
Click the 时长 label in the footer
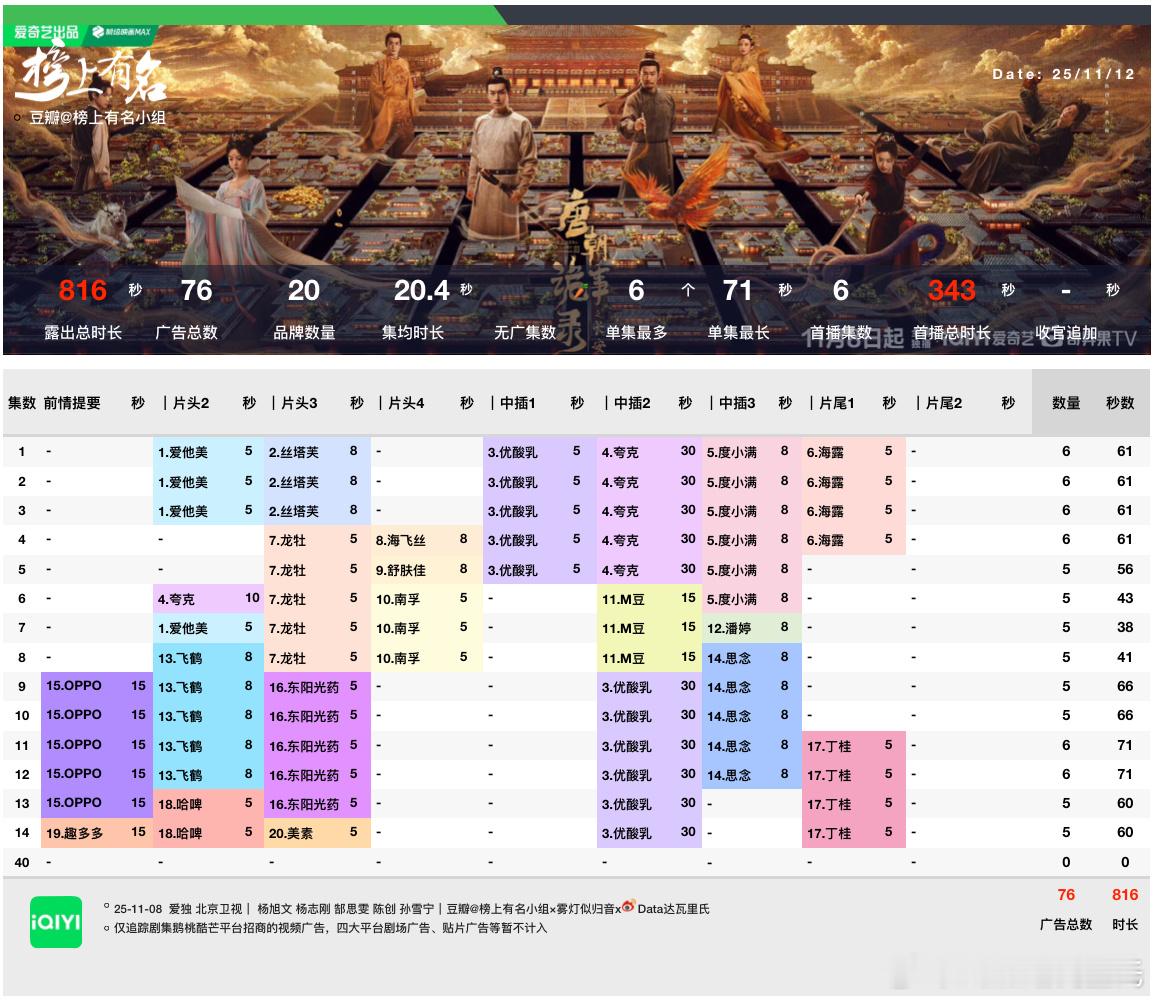[1125, 924]
